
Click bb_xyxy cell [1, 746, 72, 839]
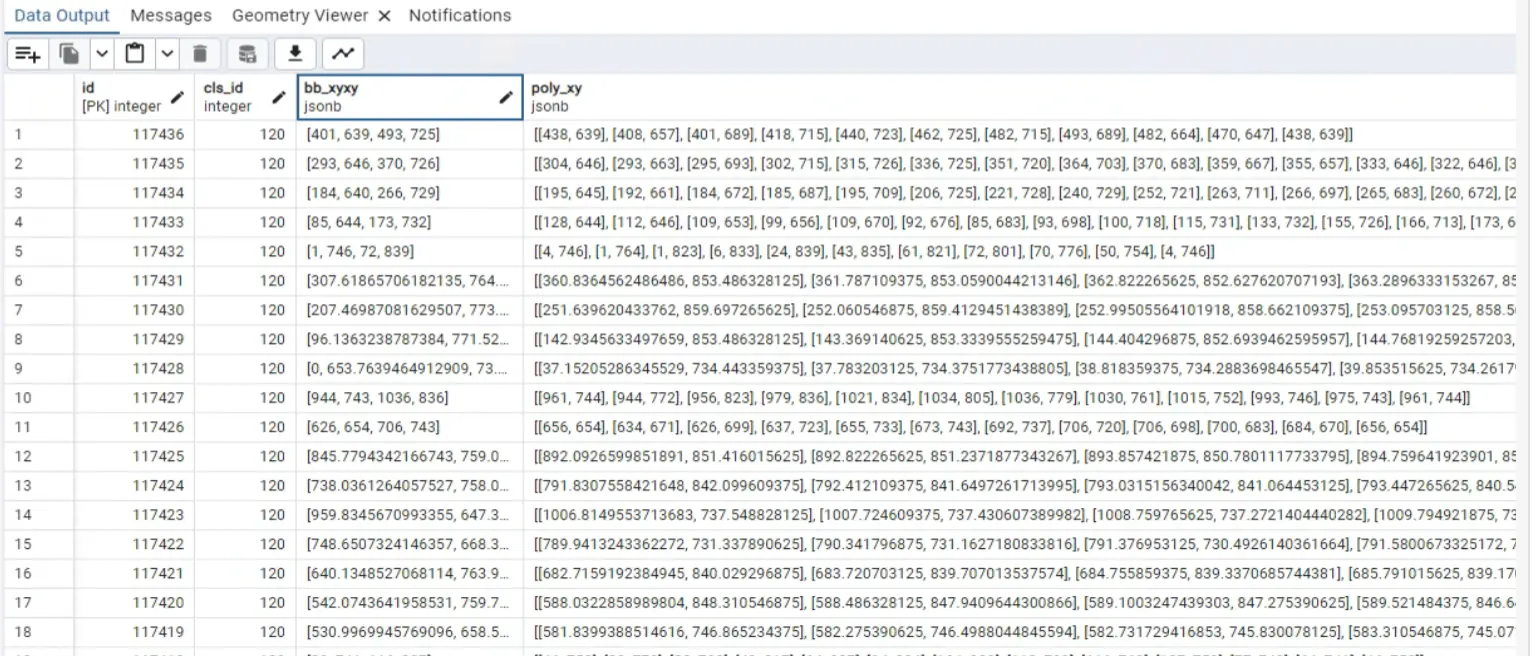[x=410, y=251]
